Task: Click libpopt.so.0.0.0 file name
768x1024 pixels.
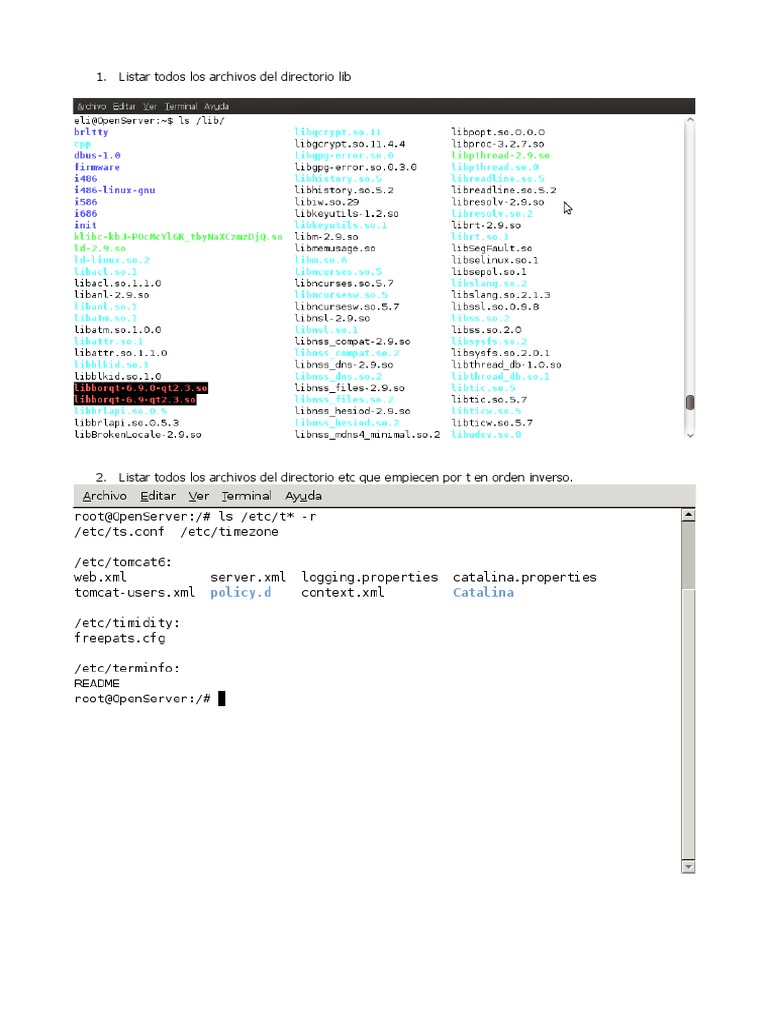Action: tap(498, 132)
